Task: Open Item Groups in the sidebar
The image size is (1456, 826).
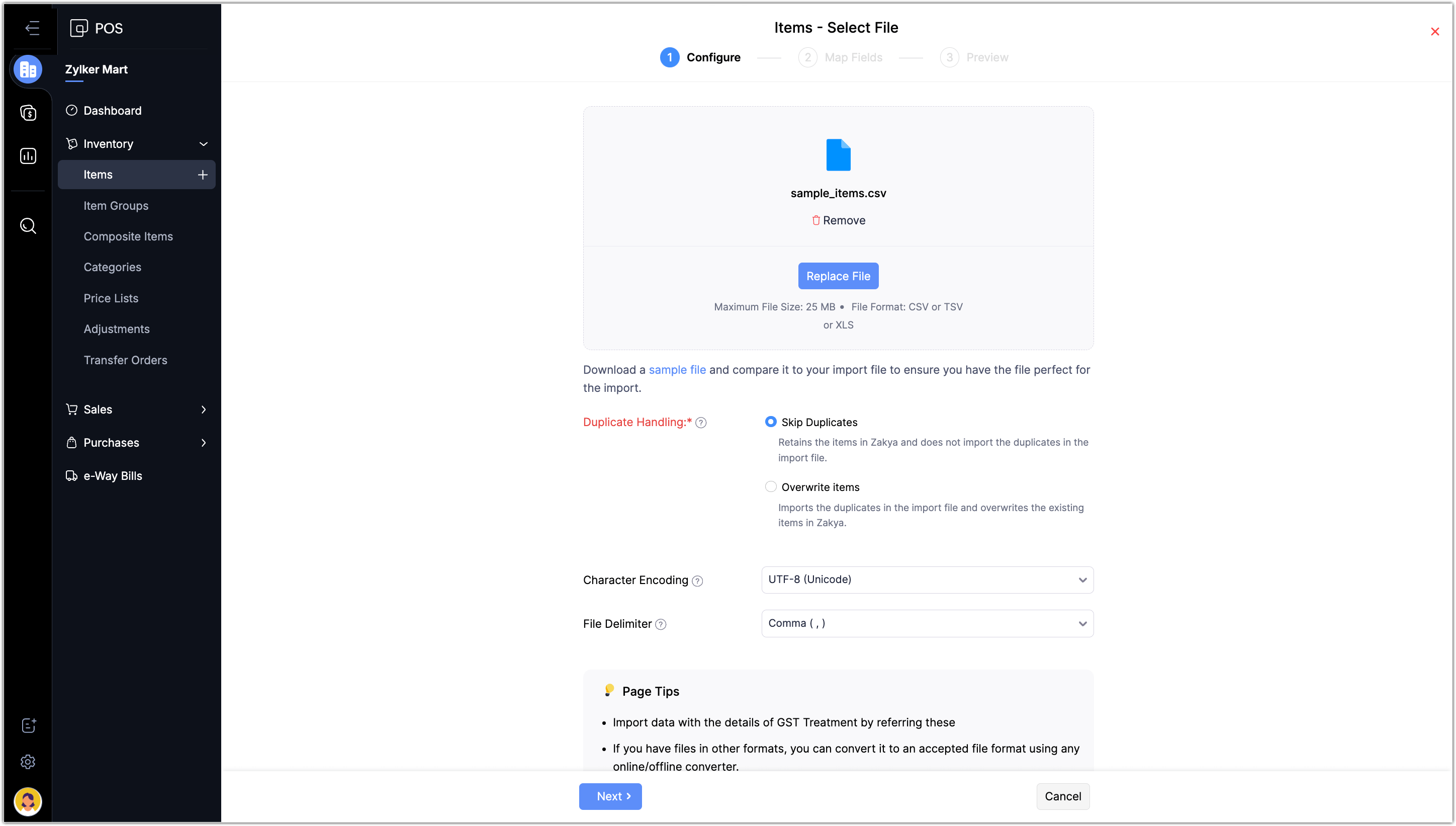Action: [x=116, y=206]
